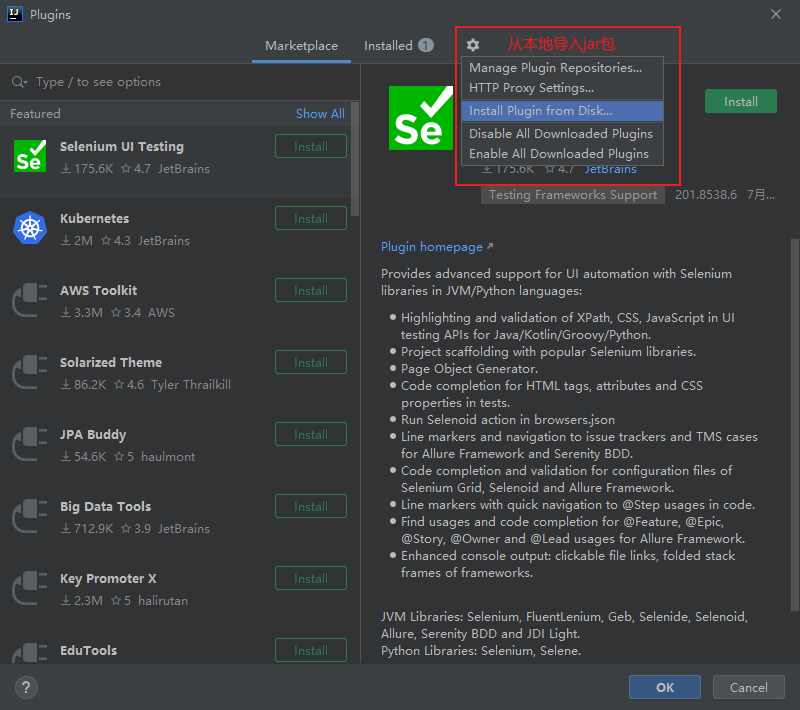
Task: Install the Big Data Tools plugin
Action: click(x=311, y=506)
